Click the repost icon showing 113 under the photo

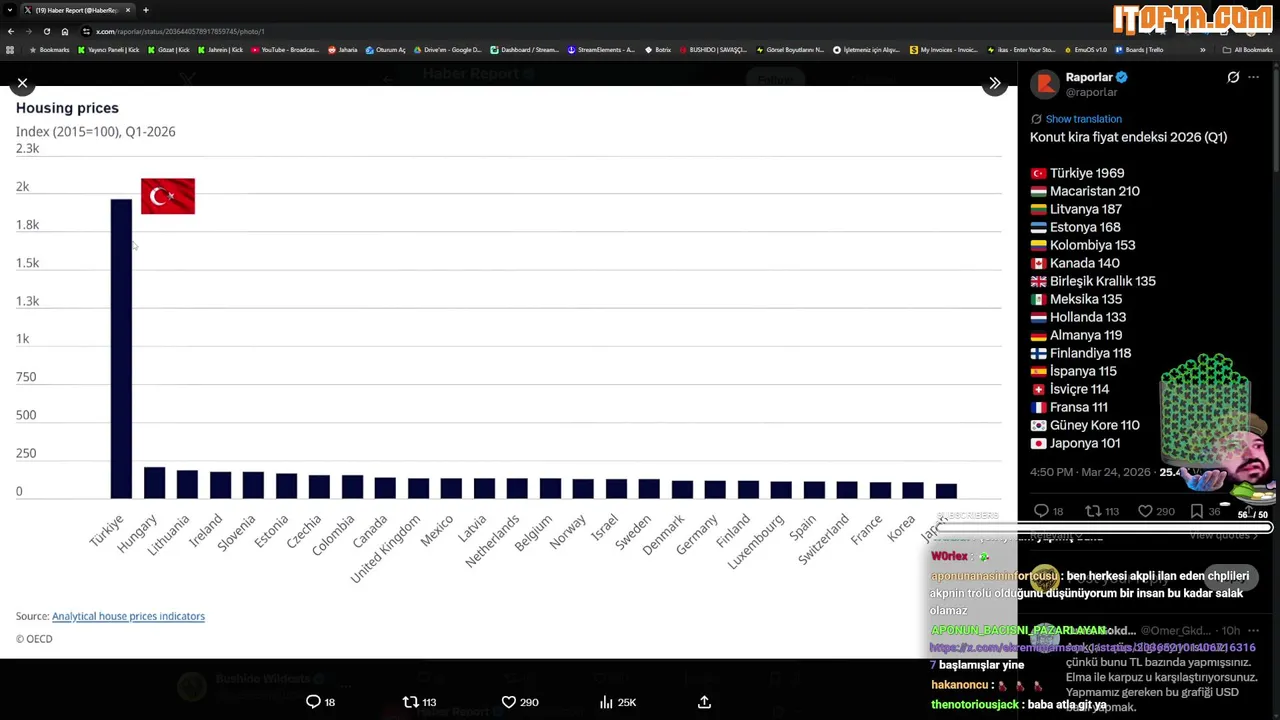410,702
